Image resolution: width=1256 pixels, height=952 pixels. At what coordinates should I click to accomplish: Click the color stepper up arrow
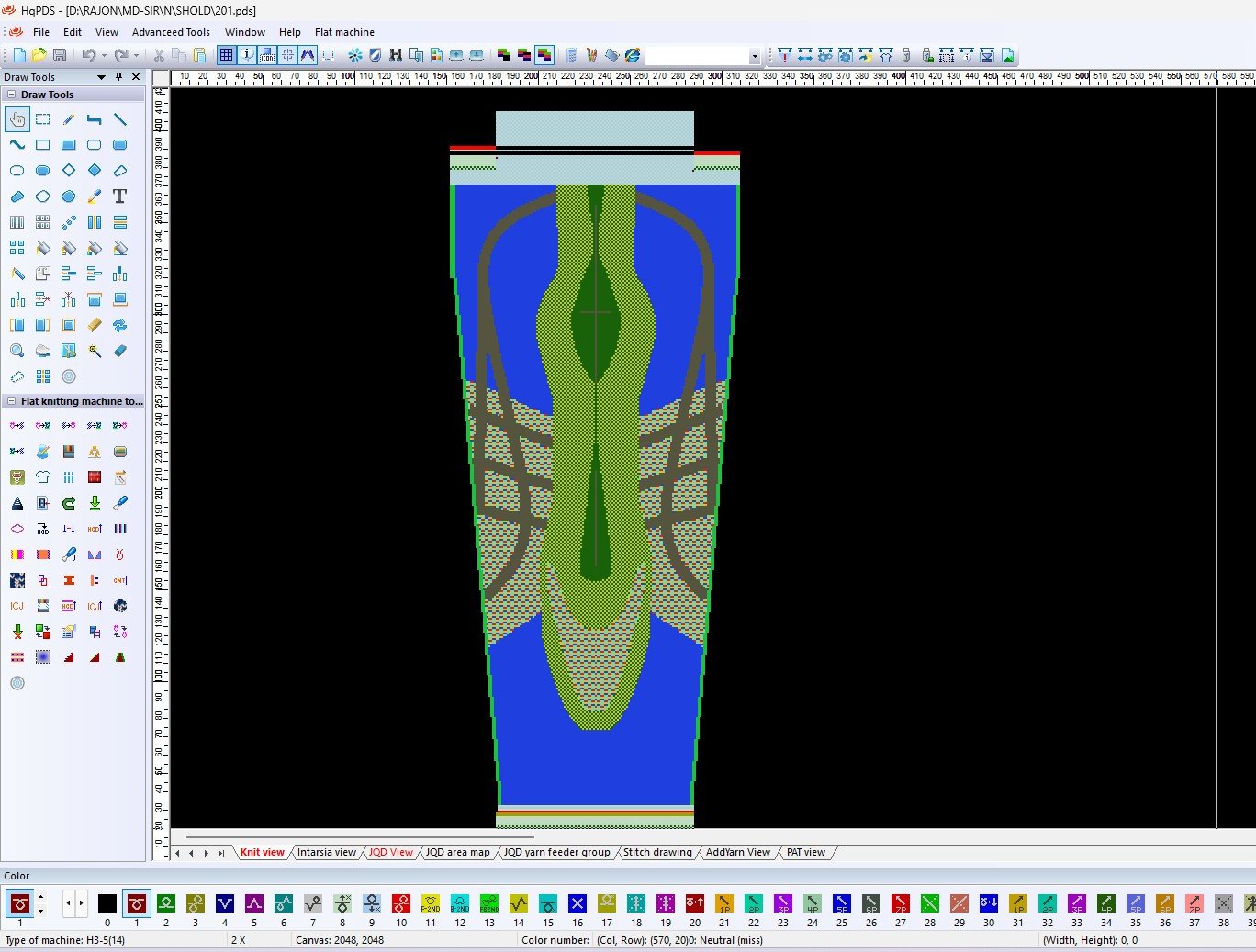[x=40, y=898]
